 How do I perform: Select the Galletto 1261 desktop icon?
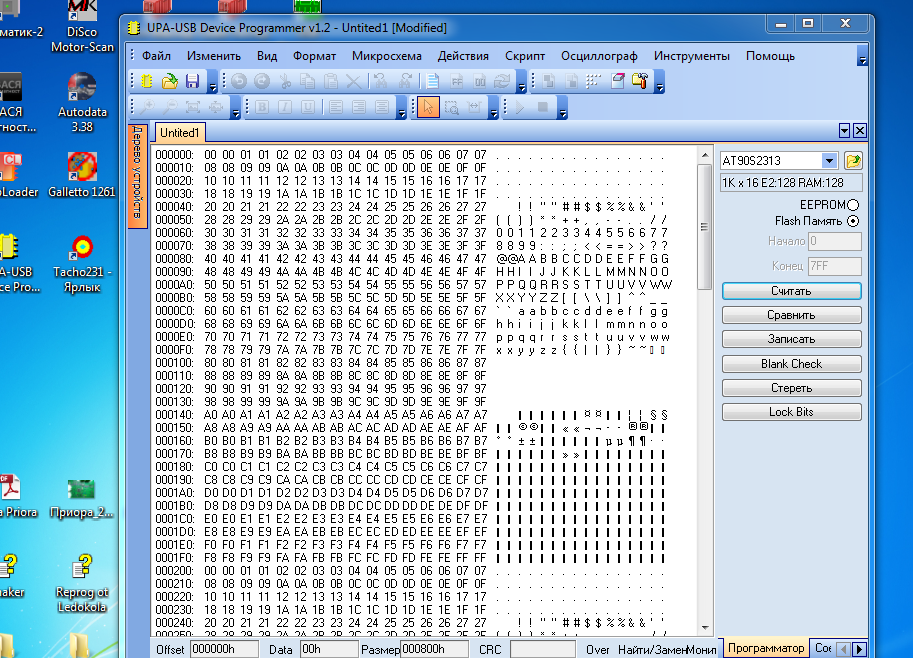click(82, 175)
